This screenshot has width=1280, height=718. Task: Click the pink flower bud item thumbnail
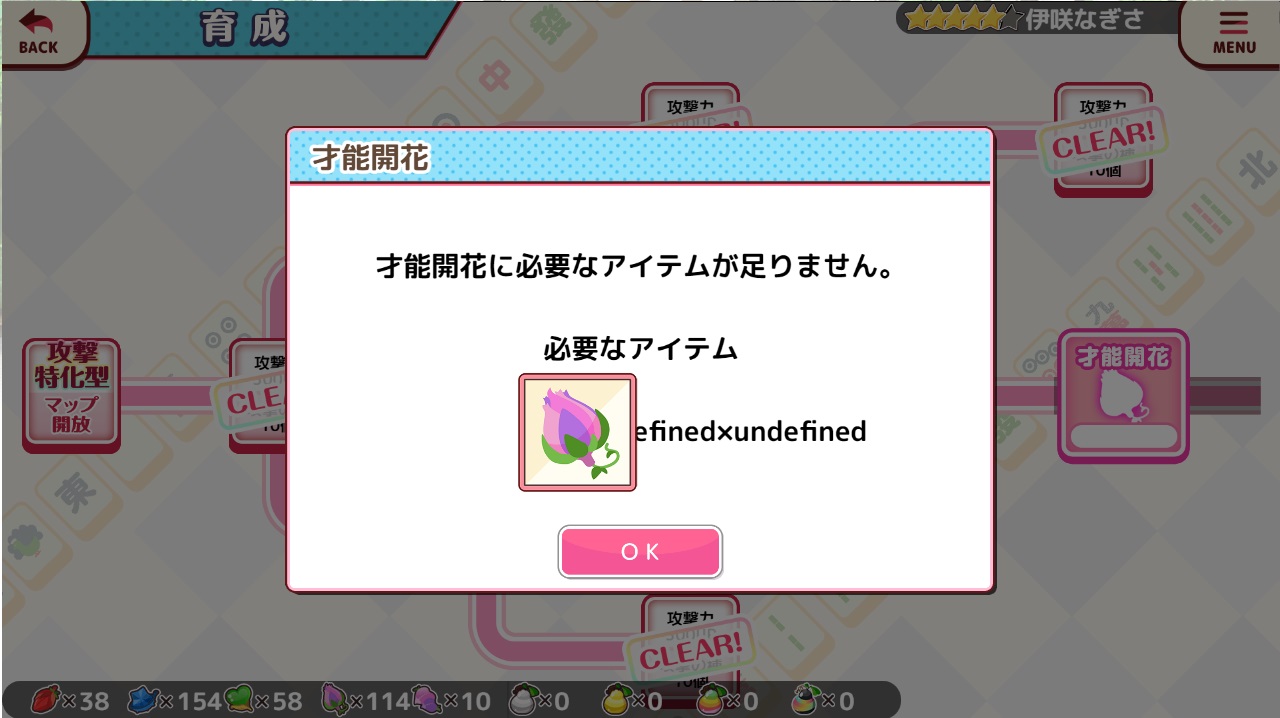(577, 432)
